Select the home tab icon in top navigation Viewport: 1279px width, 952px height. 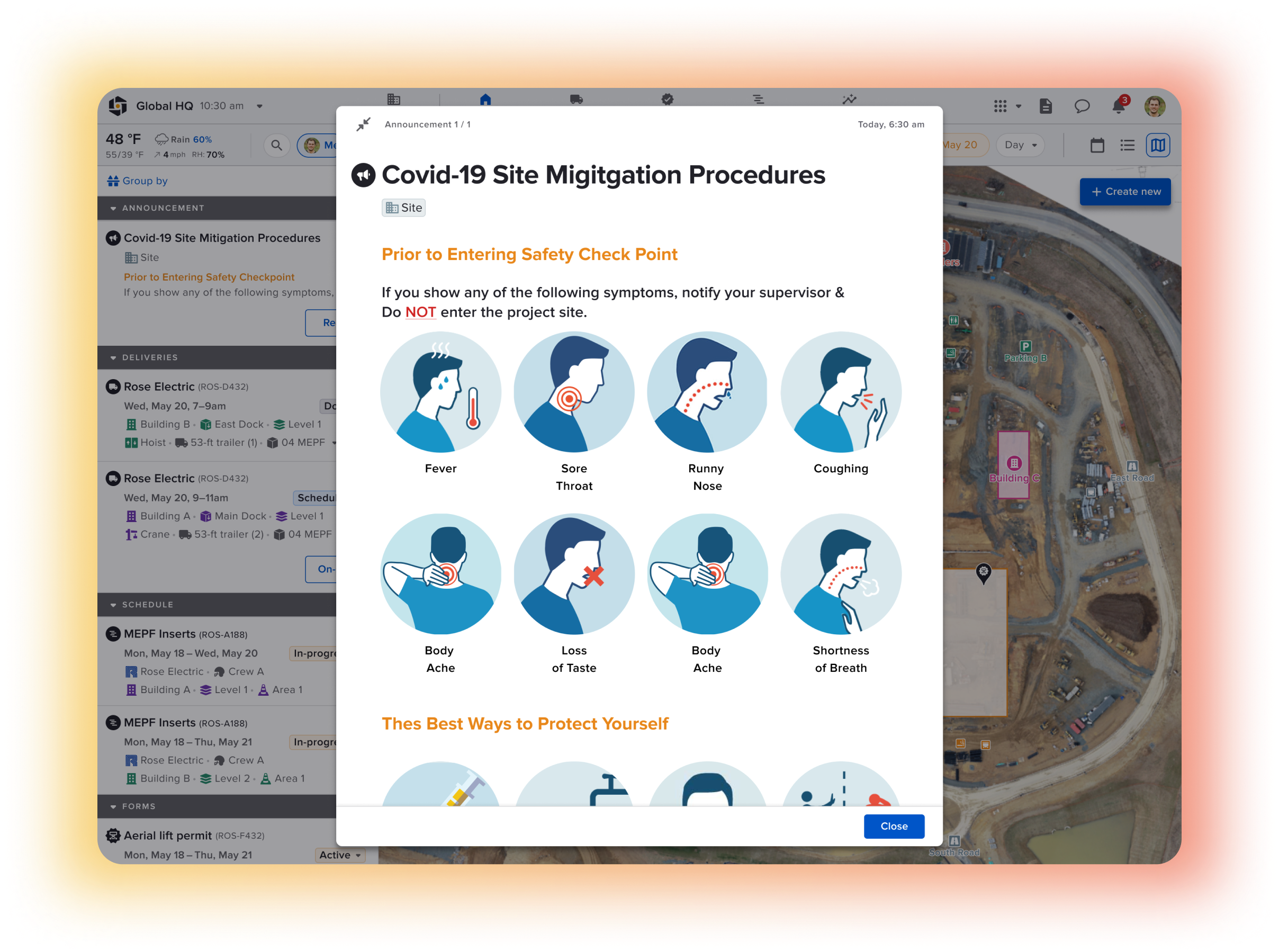point(485,99)
